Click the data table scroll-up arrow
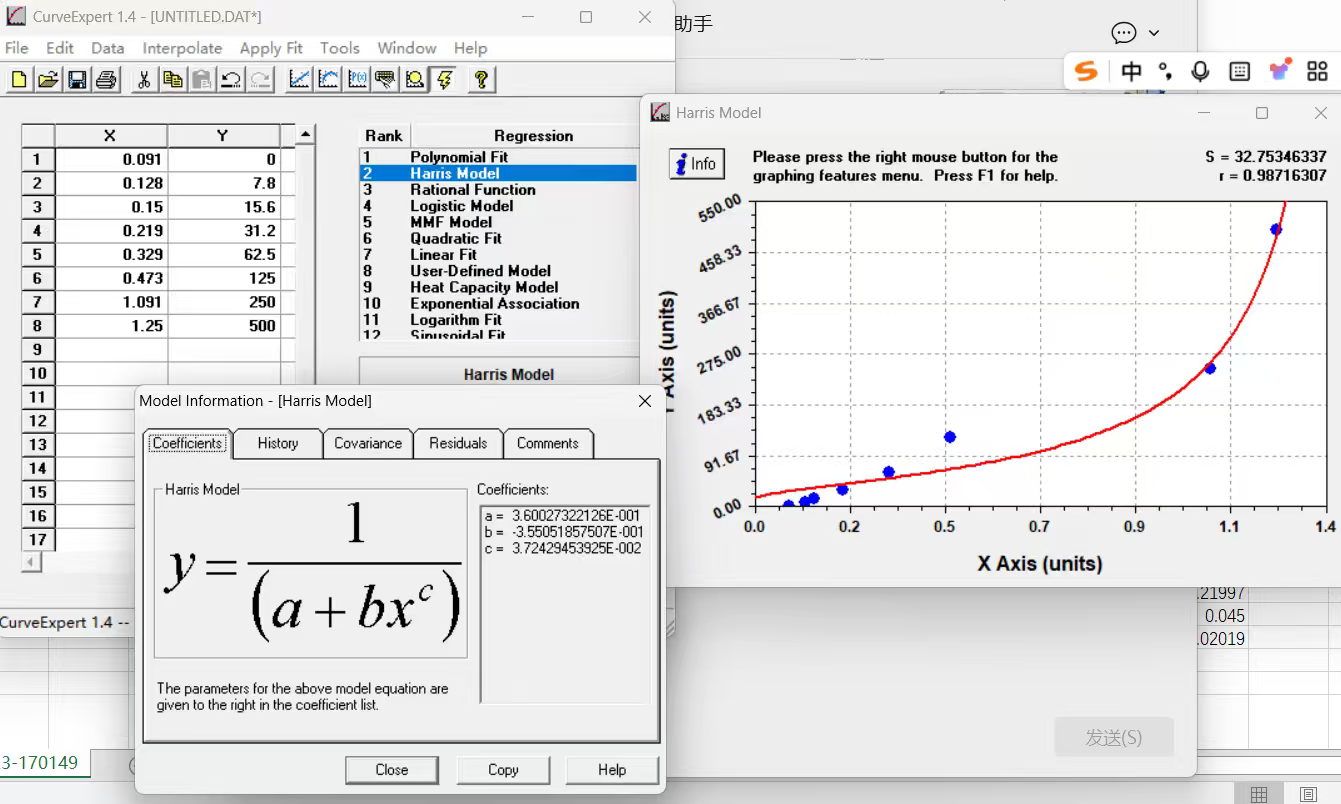Screen dimensions: 1341x804 306,135
